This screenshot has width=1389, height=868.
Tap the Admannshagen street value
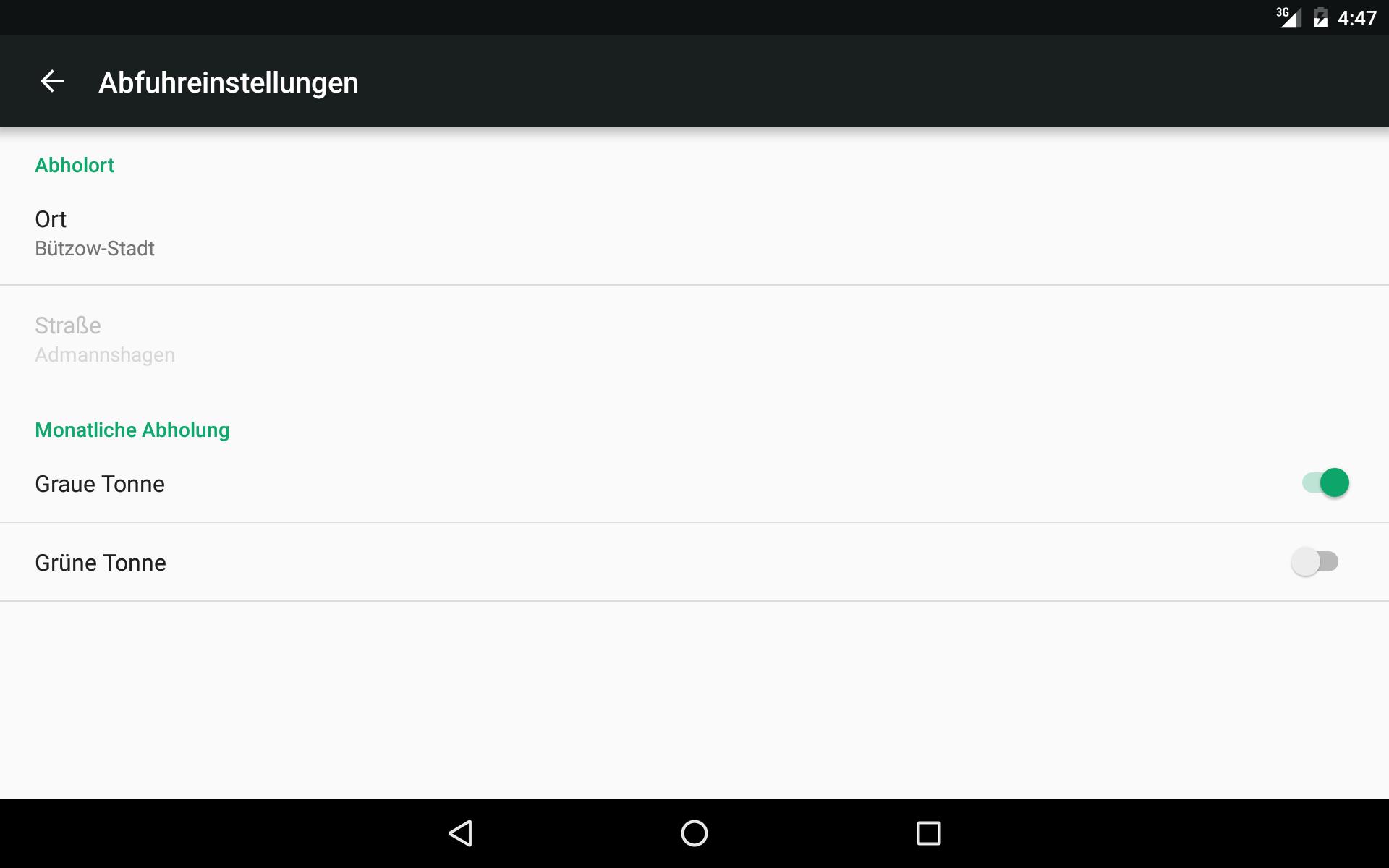[105, 355]
